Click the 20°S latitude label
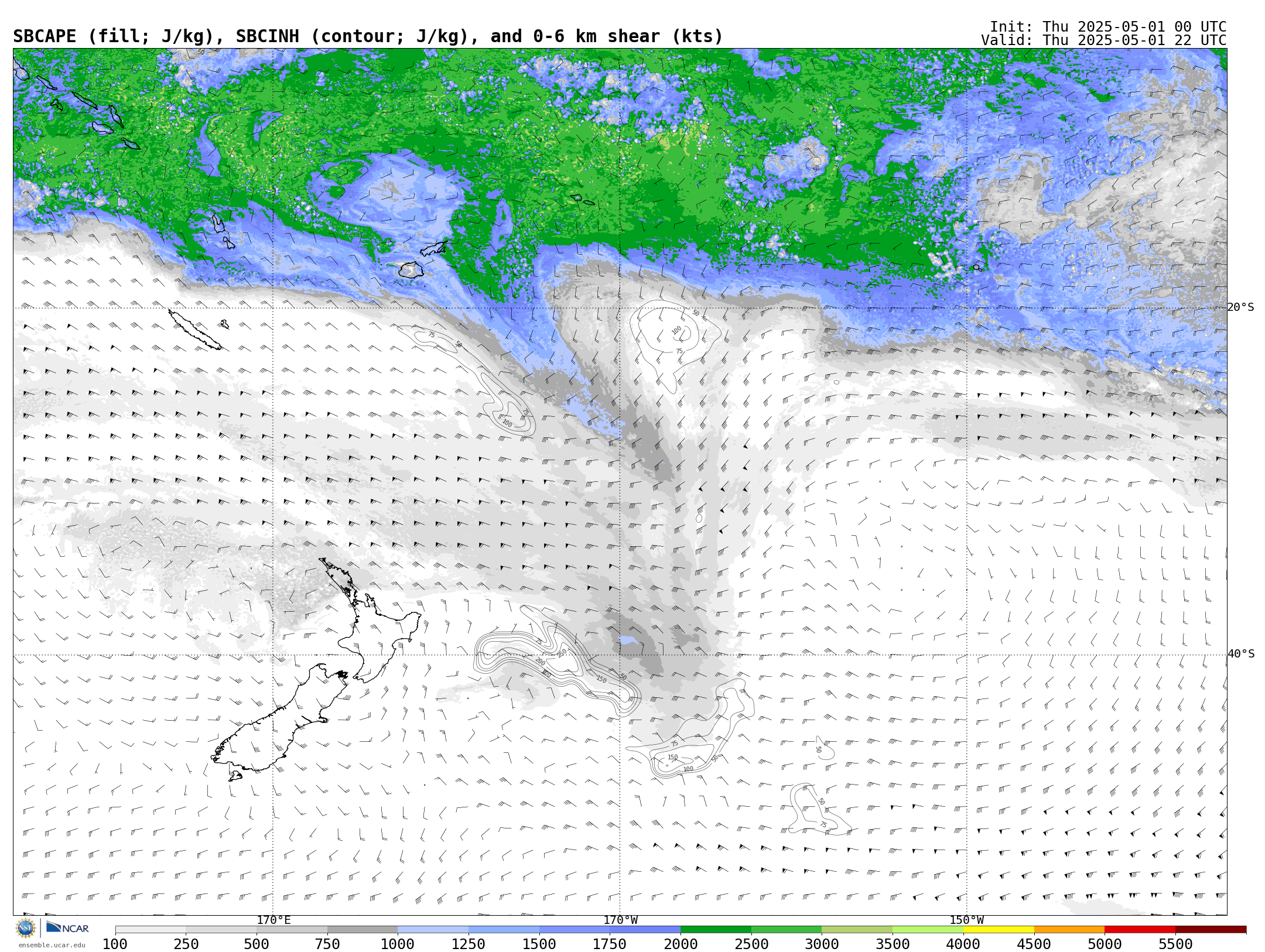The height and width of the screenshot is (952, 1265). (1240, 307)
